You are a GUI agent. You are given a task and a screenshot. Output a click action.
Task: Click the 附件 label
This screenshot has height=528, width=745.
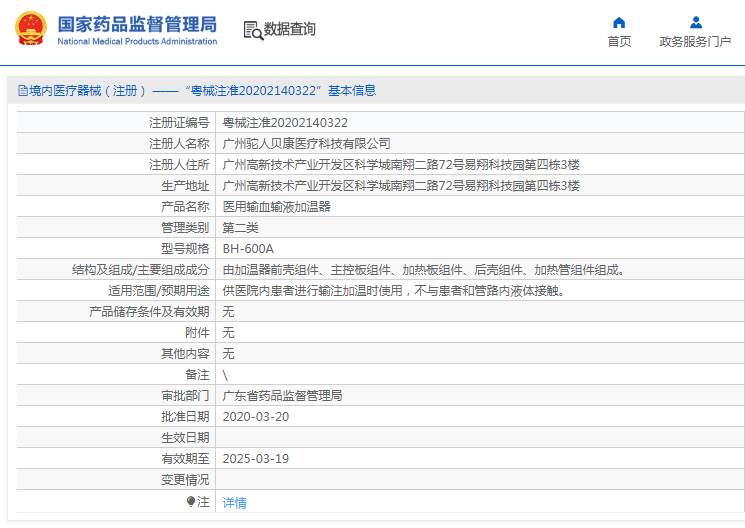197,332
